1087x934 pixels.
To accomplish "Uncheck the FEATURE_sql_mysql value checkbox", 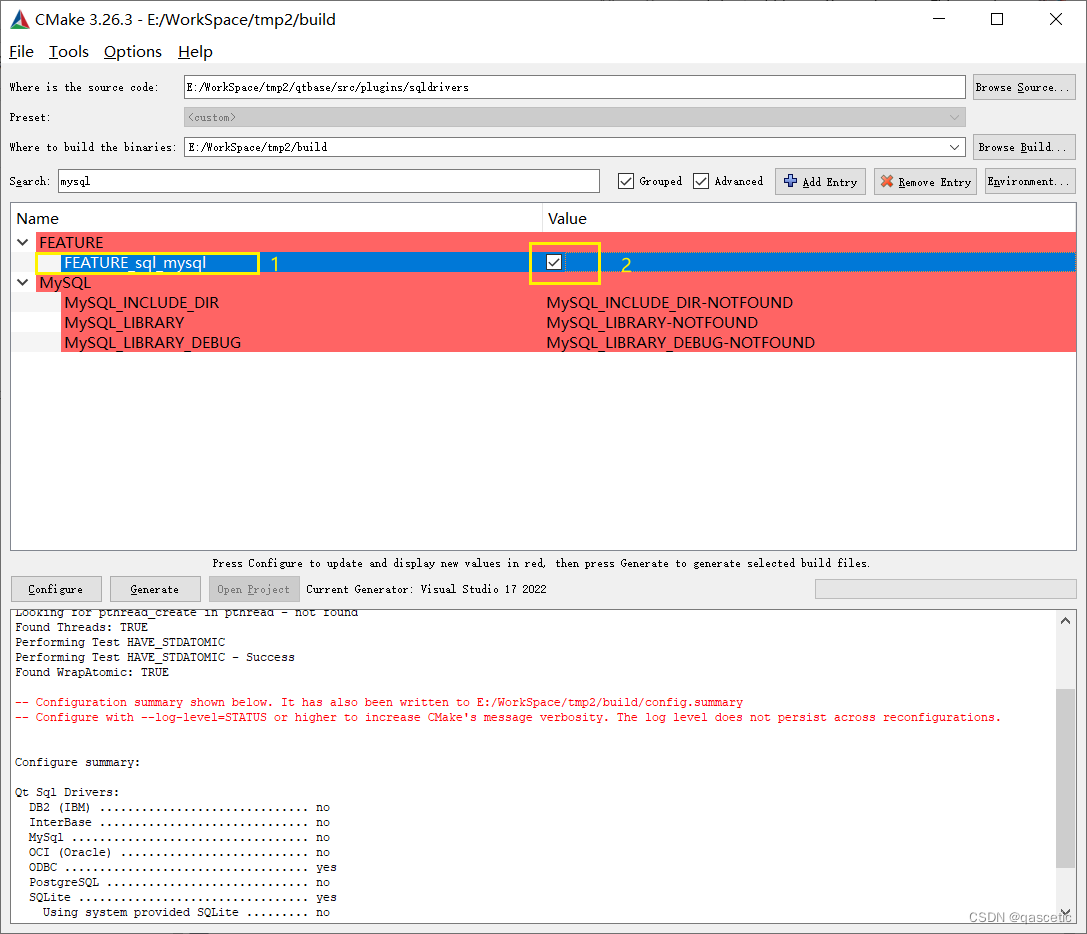I will (553, 262).
